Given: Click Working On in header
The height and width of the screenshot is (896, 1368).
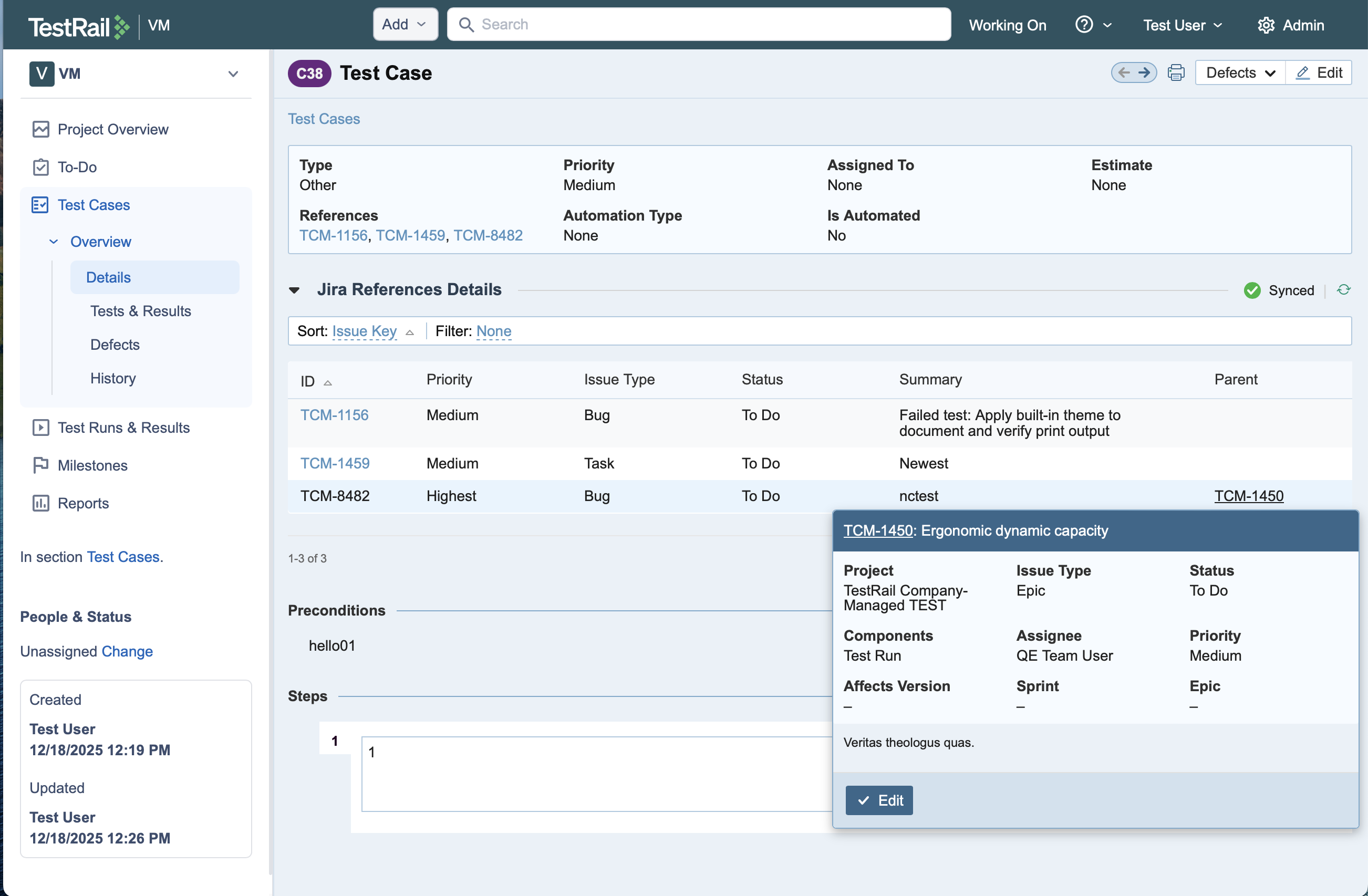Looking at the screenshot, I should [1008, 25].
